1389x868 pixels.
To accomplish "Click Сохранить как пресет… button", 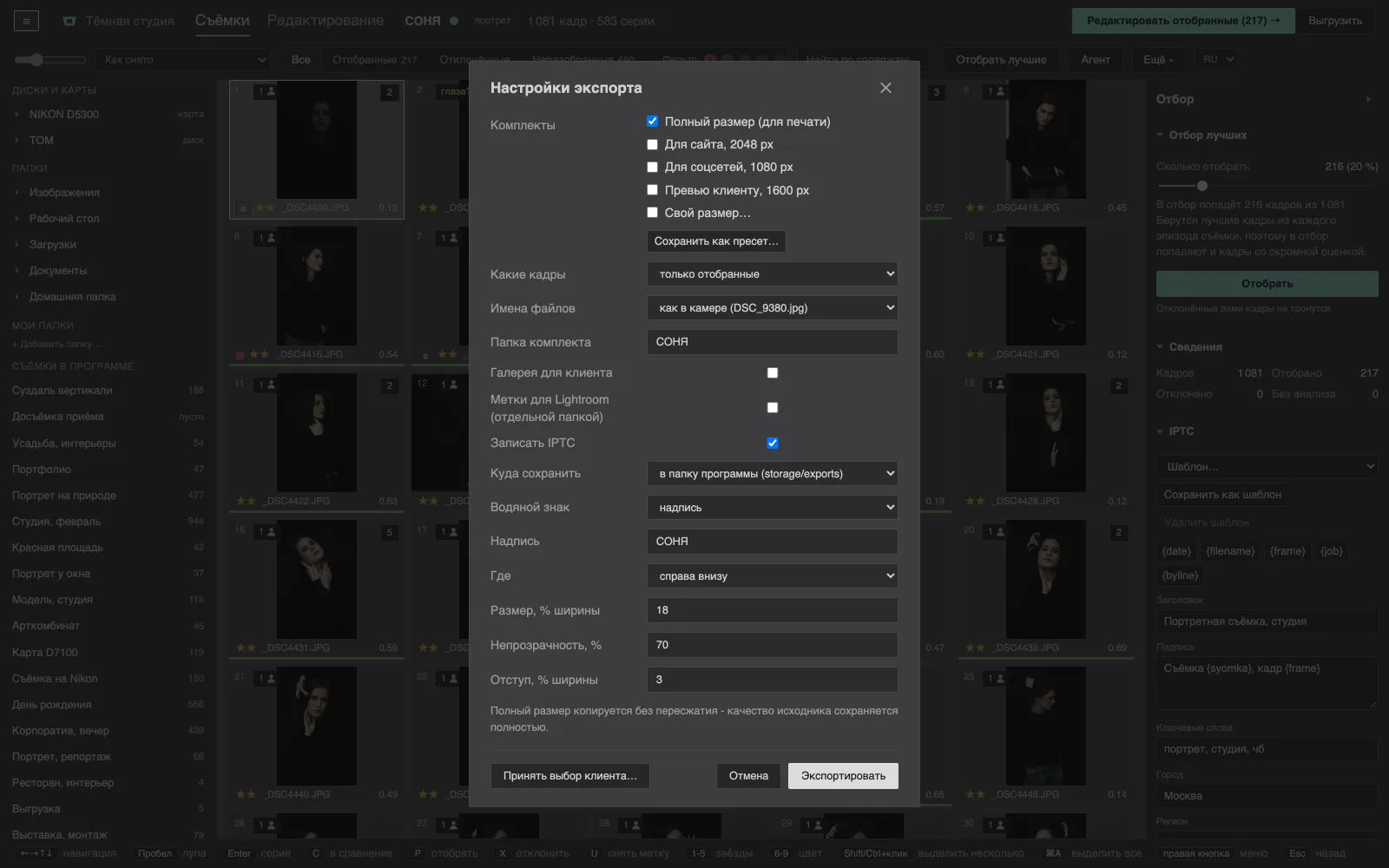I will 716,241.
